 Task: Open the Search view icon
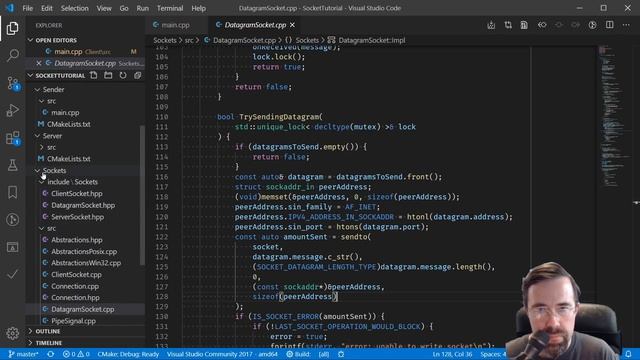[x=12, y=55]
